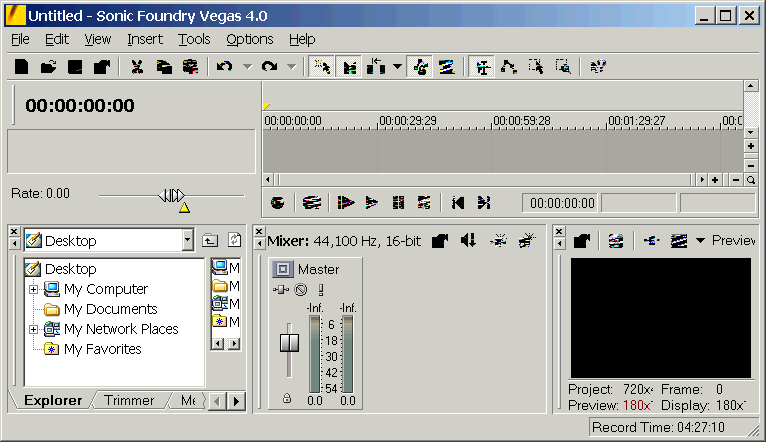Switch to the Trimmer tab
766x442 pixels.
tap(129, 400)
